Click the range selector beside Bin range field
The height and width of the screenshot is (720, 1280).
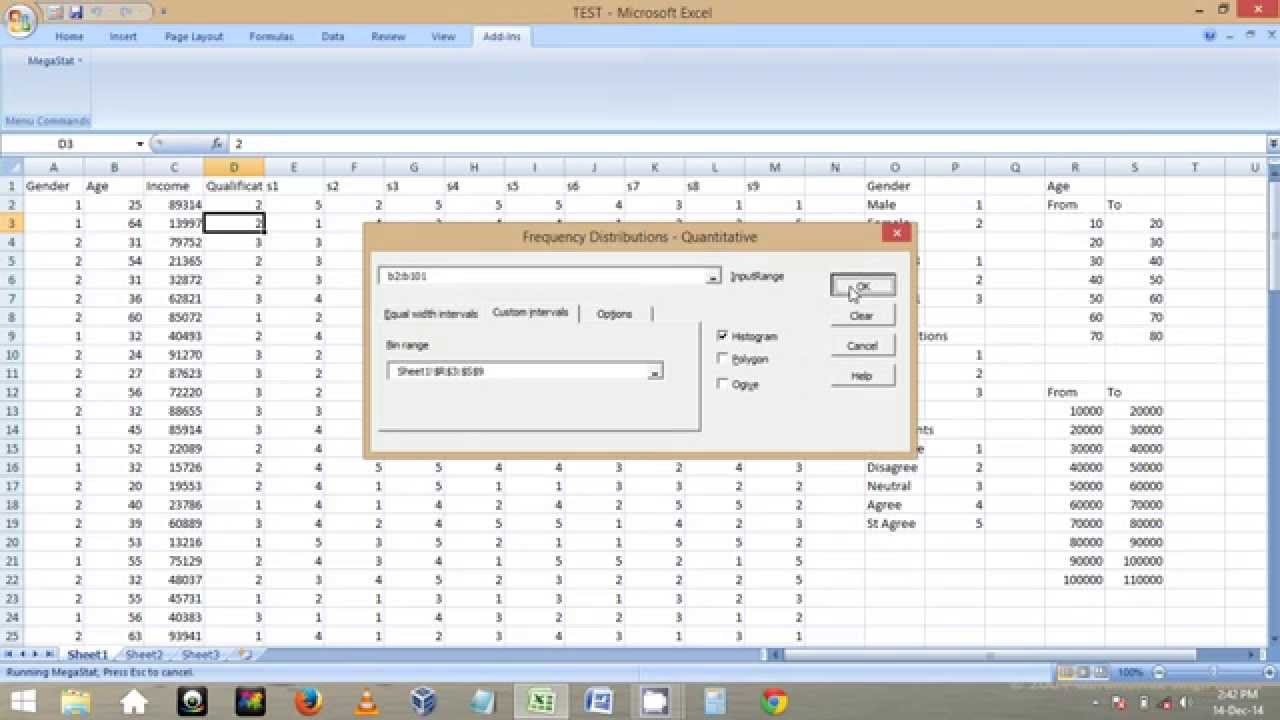click(x=655, y=372)
